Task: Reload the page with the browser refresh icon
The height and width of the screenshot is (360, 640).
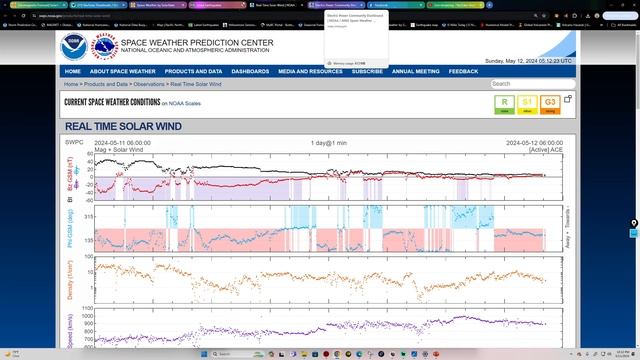Action: (x=23, y=16)
